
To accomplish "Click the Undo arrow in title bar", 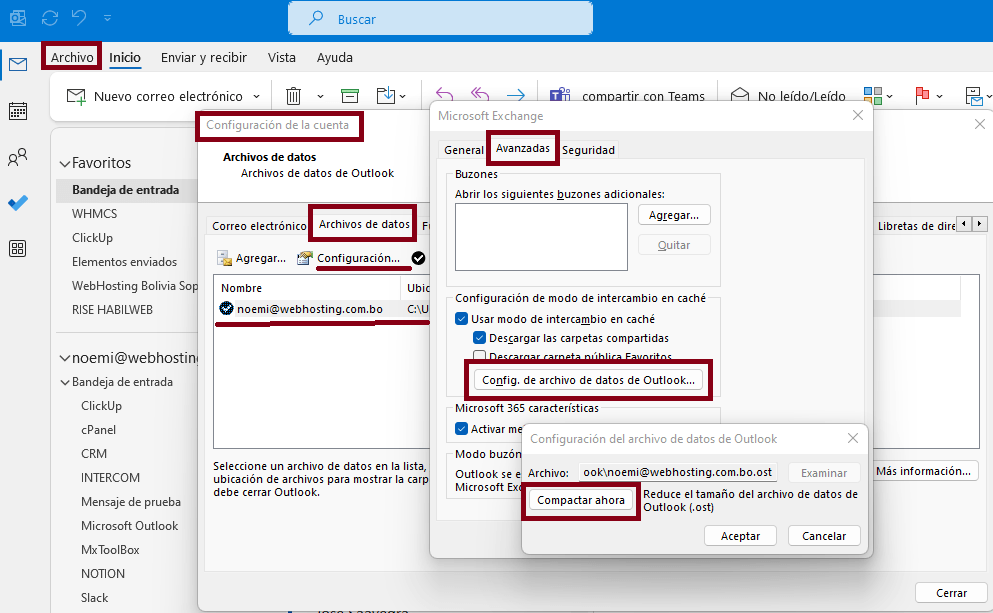I will tap(79, 18).
